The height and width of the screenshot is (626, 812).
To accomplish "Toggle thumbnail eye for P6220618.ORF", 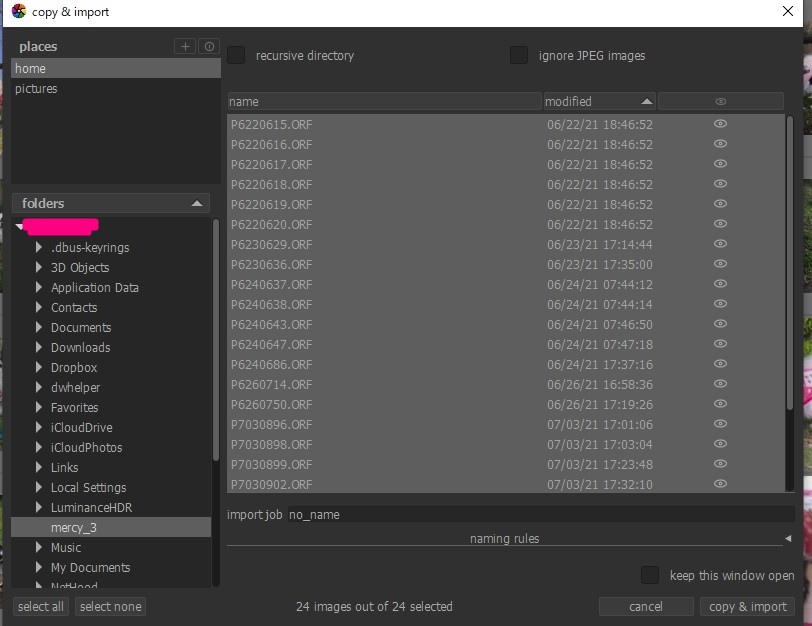I will click(720, 184).
